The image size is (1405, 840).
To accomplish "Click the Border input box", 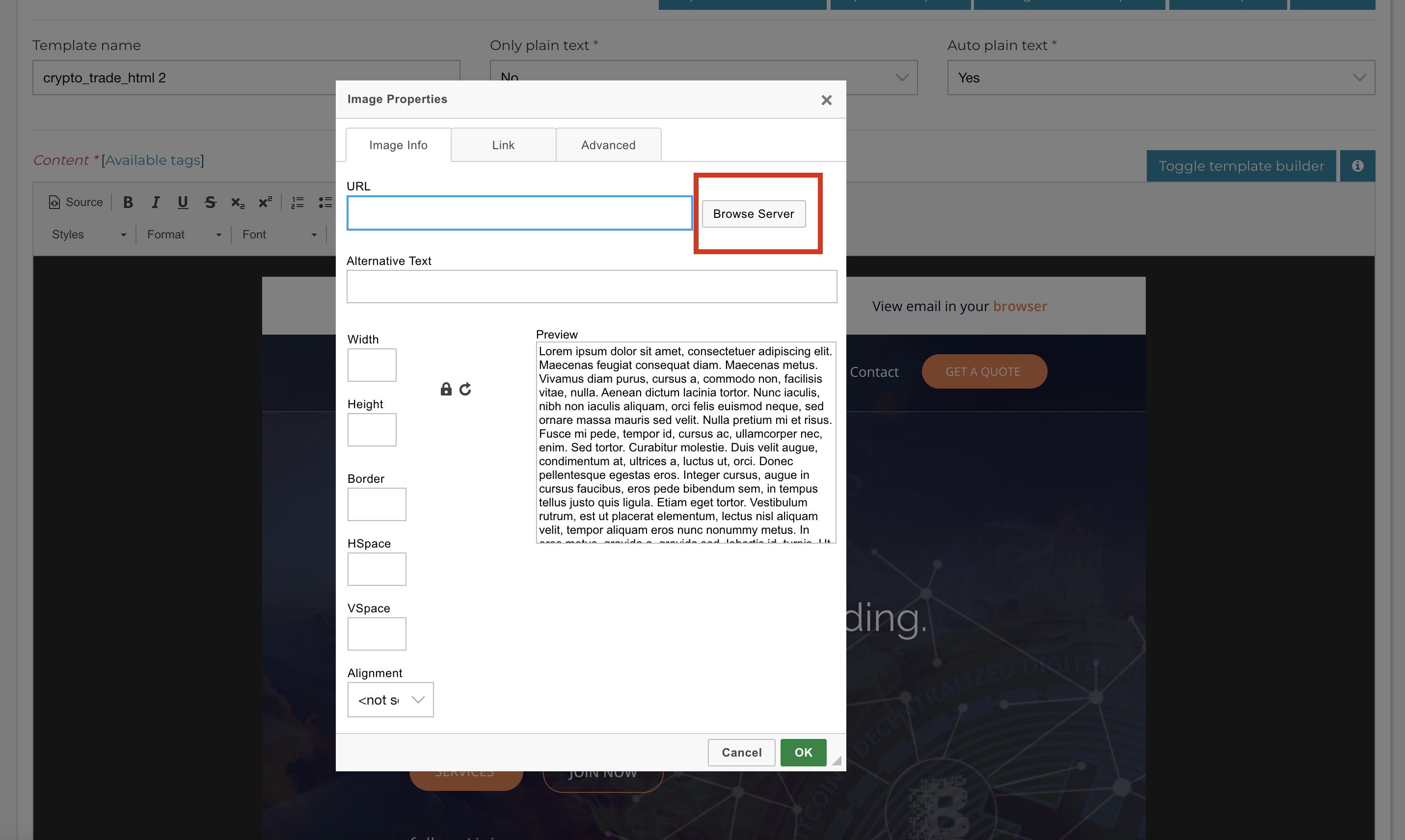I will (x=377, y=504).
